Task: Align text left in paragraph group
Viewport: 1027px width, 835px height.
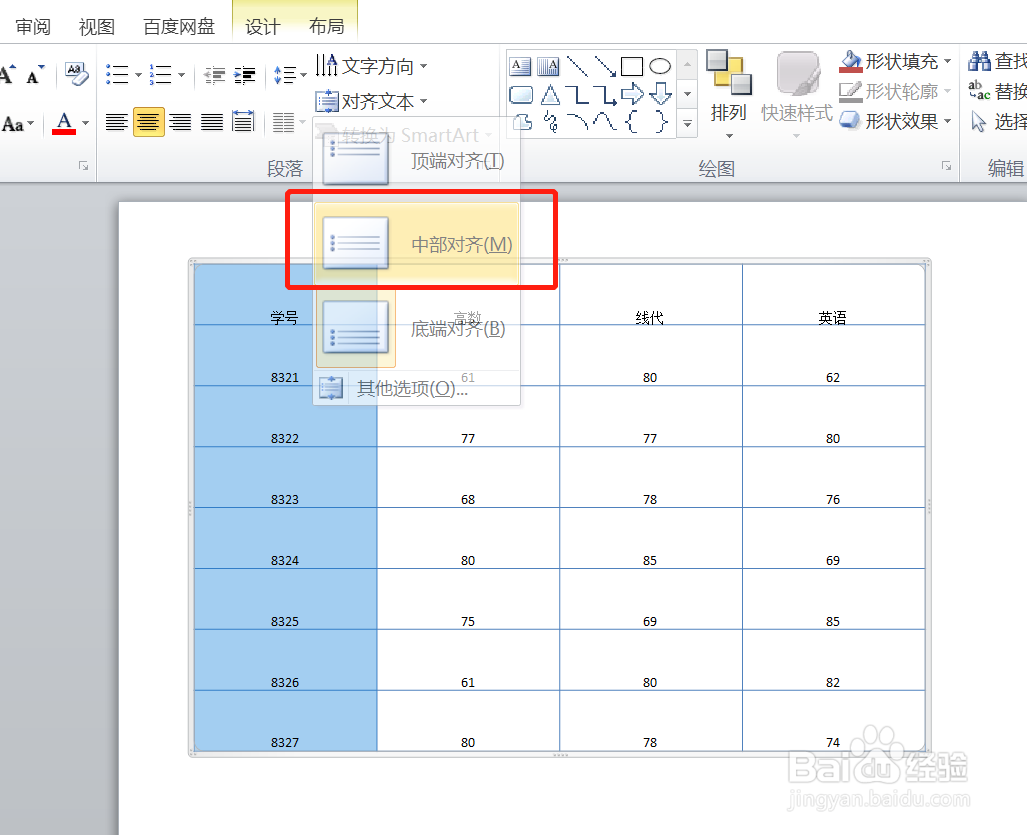Action: [117, 122]
